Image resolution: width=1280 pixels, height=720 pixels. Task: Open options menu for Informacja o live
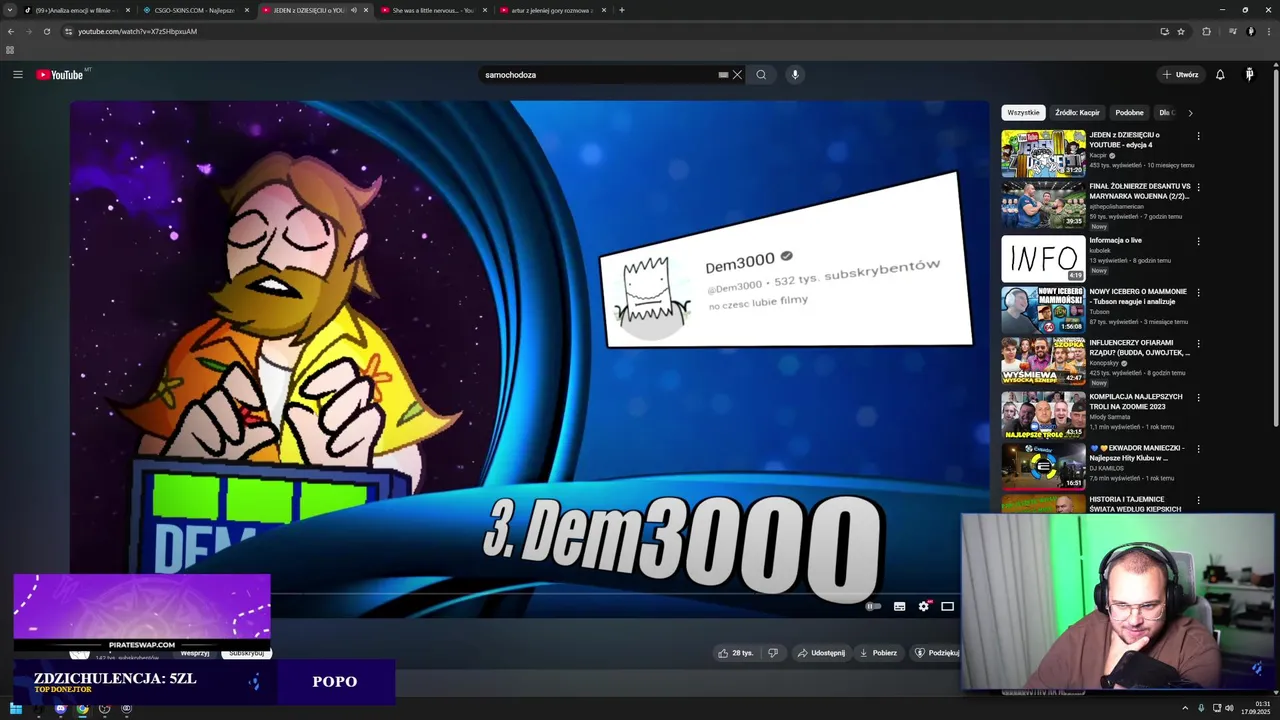(x=1198, y=241)
